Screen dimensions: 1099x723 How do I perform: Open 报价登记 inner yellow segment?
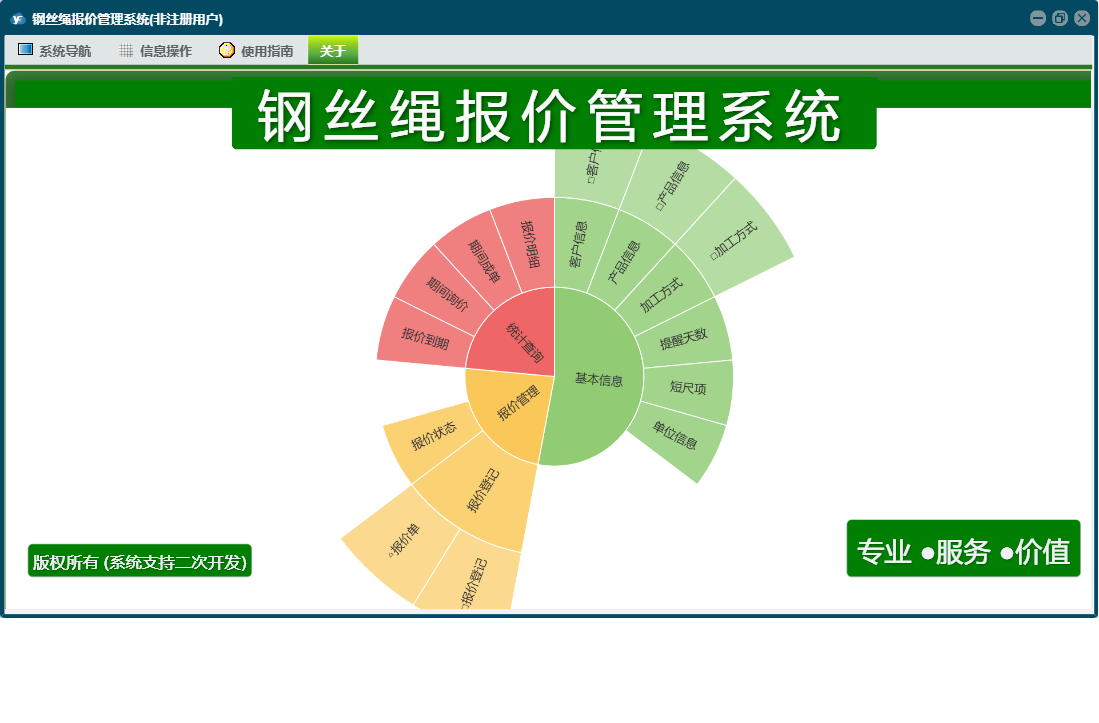484,490
